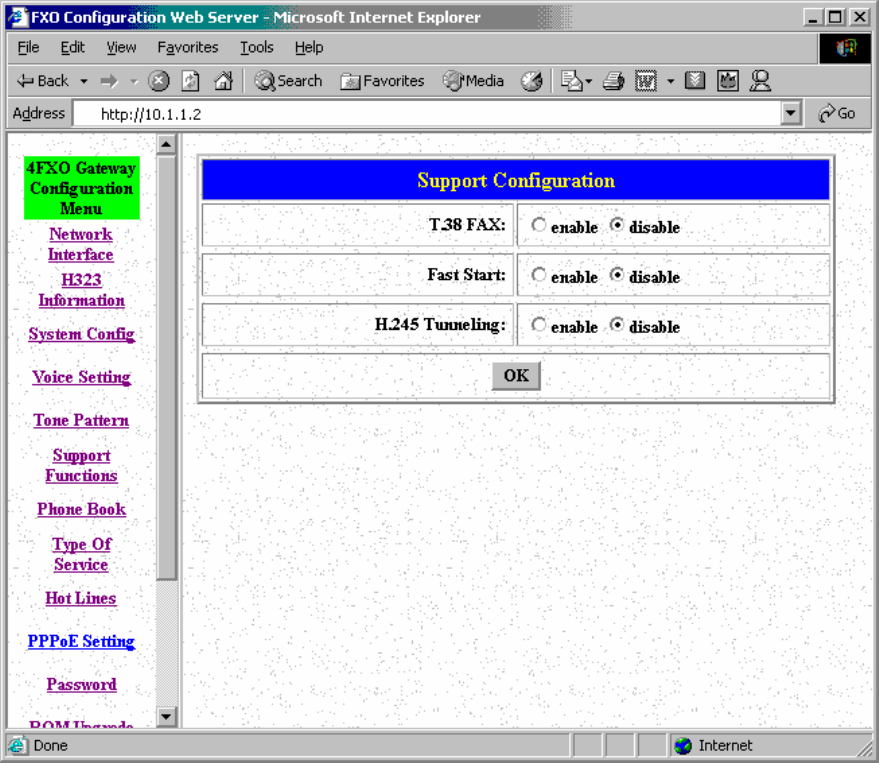Image resolution: width=879 pixels, height=763 pixels.
Task: Click the address URL field
Action: [430, 114]
